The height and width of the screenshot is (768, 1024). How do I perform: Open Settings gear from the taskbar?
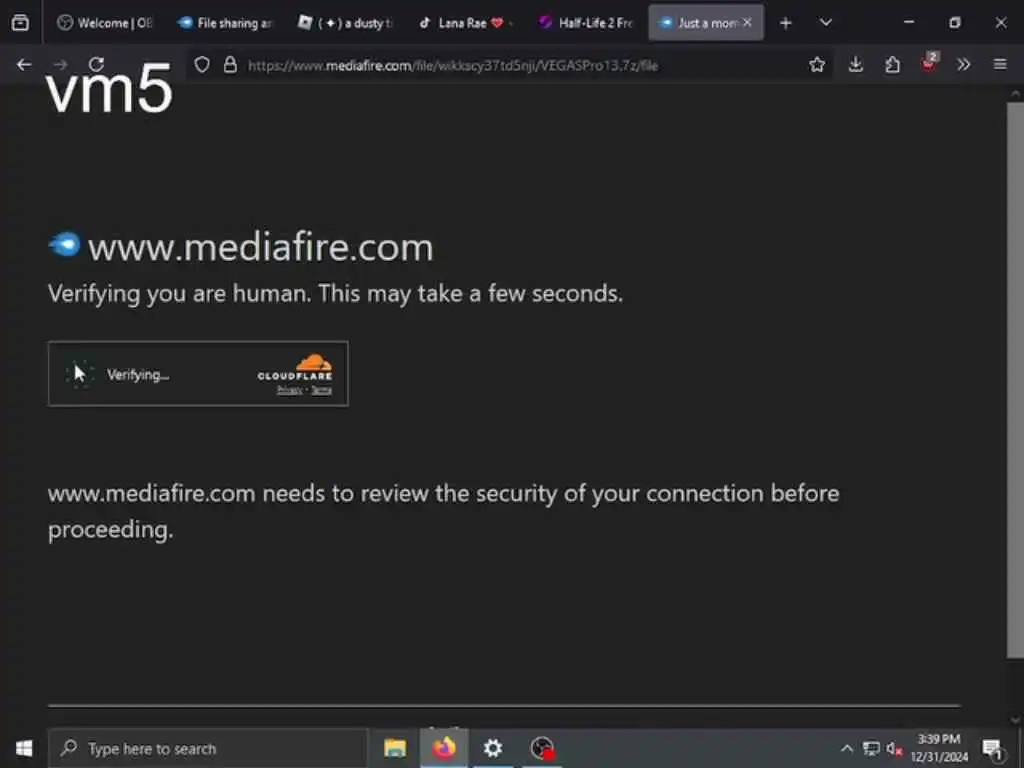coord(493,748)
